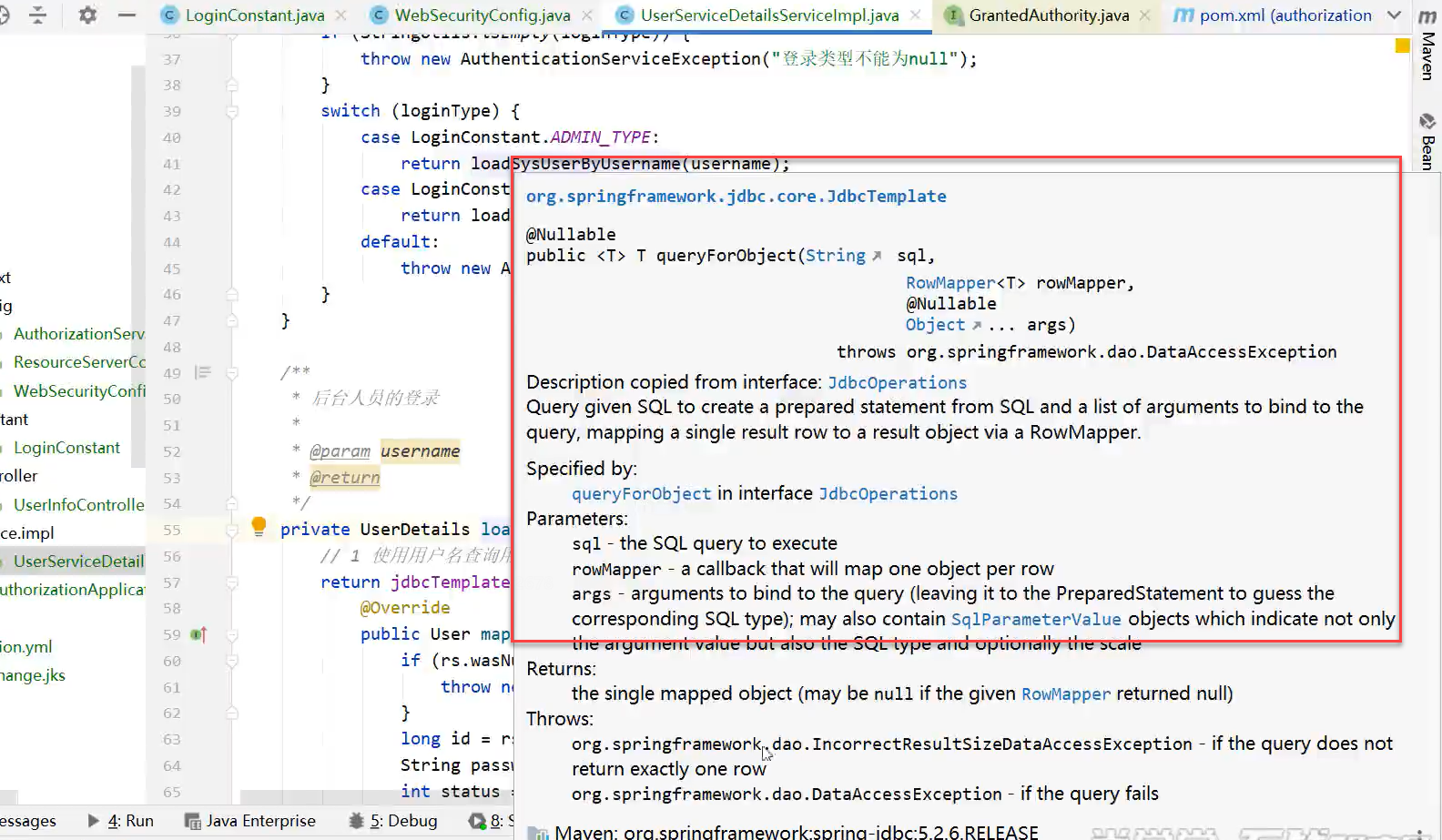Collapse the method fold on line 55
Viewport: 1442px width, 840px height.
(x=232, y=530)
